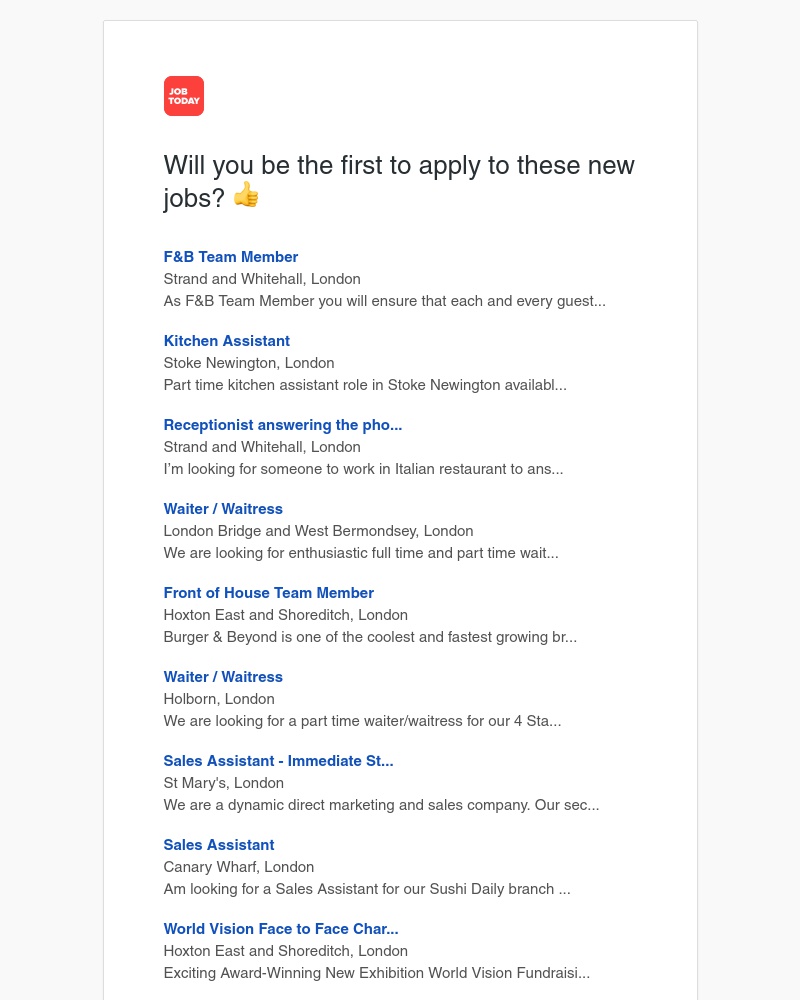Select Front of House Team Member link
This screenshot has width=800, height=1000.
click(269, 593)
